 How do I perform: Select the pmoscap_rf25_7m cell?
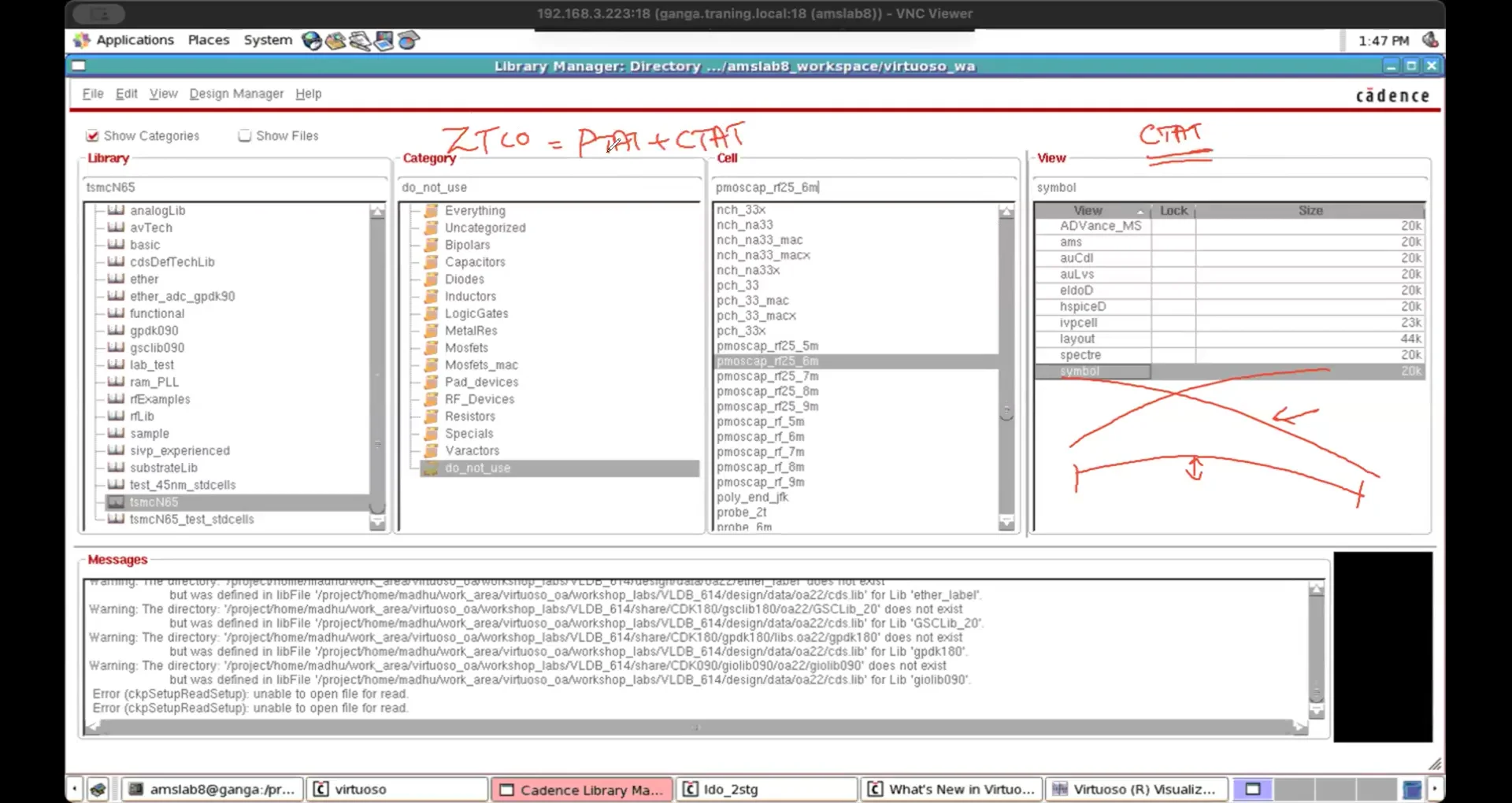(767, 376)
